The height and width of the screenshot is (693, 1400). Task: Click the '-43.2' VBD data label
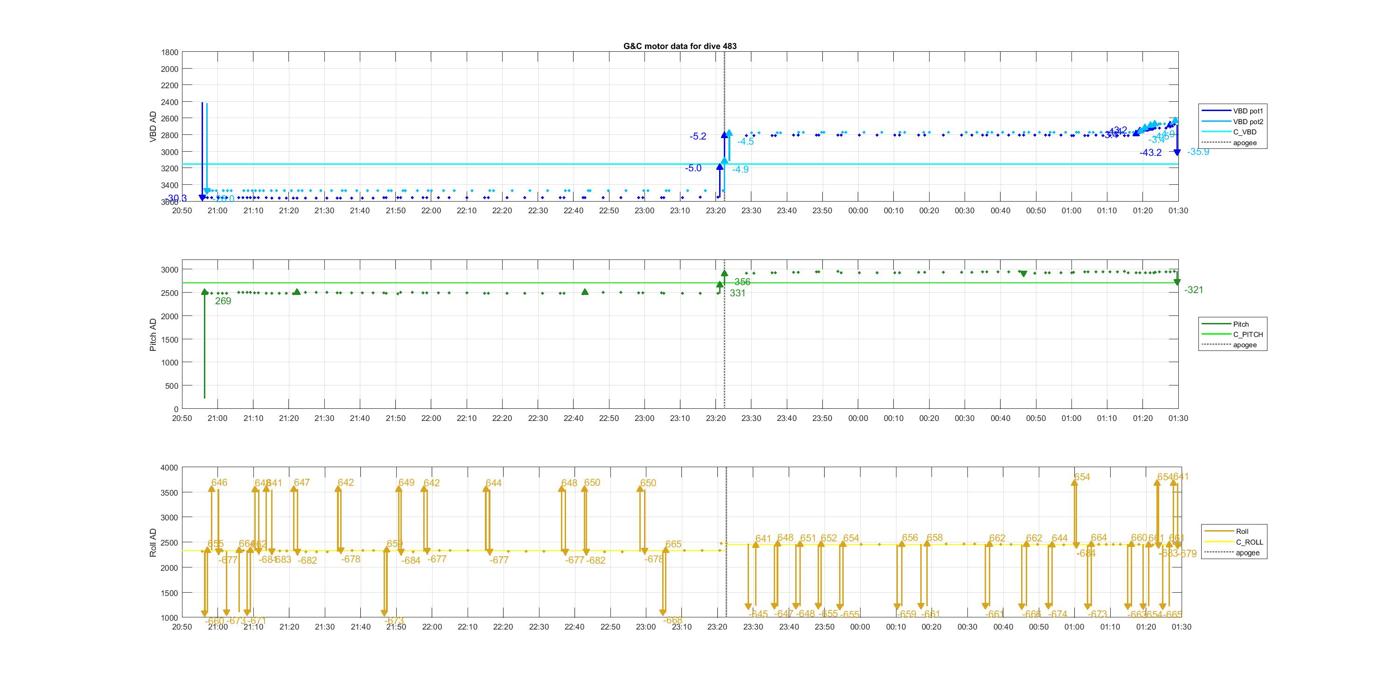[1151, 153]
